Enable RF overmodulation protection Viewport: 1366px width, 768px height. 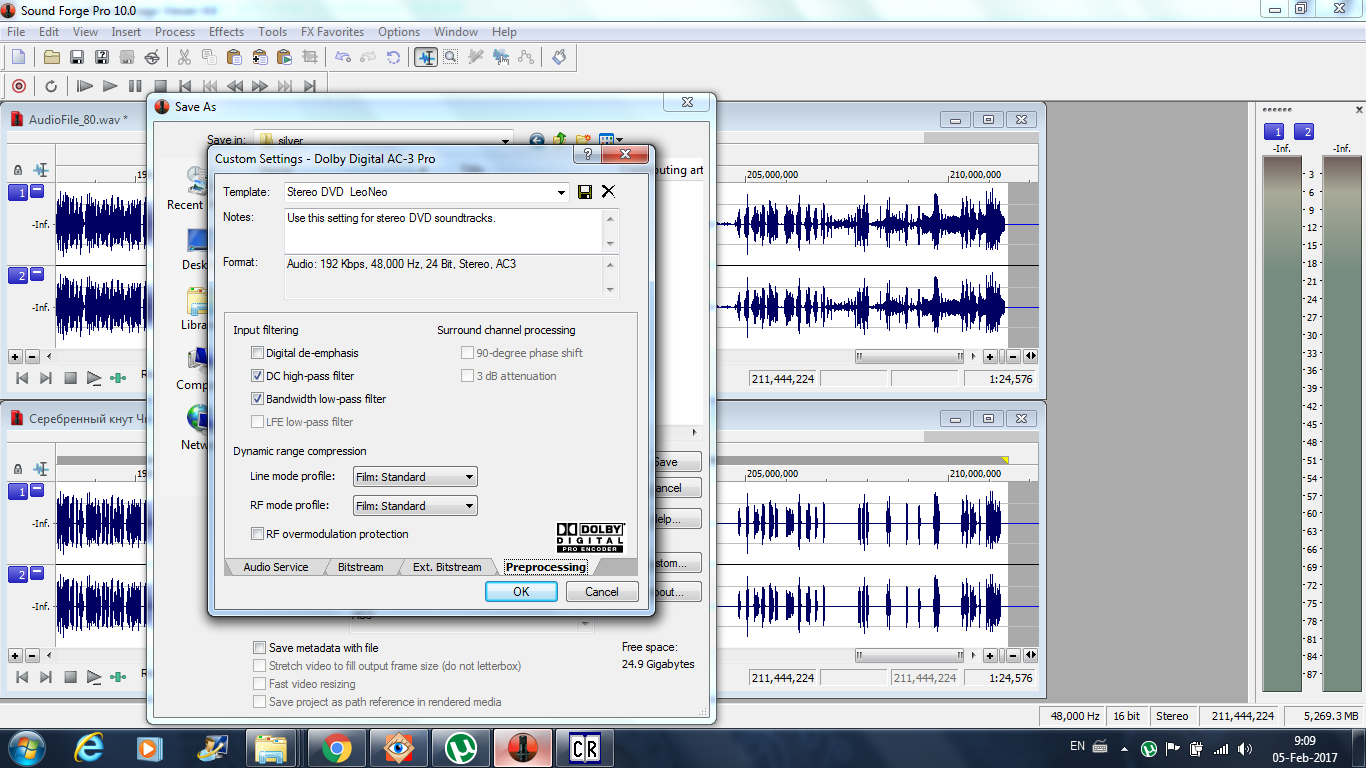point(258,534)
